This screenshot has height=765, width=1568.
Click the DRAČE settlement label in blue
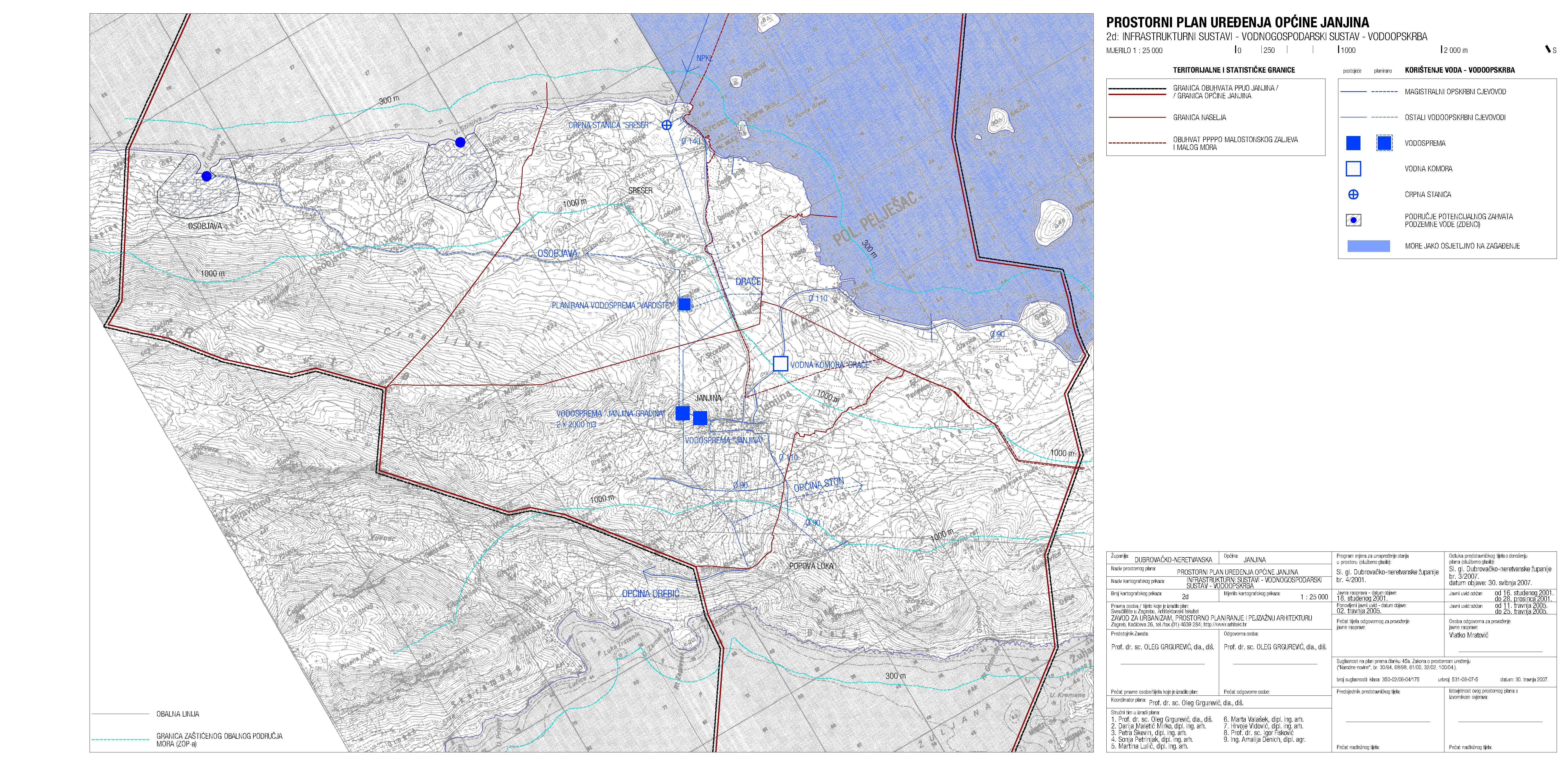point(748,281)
